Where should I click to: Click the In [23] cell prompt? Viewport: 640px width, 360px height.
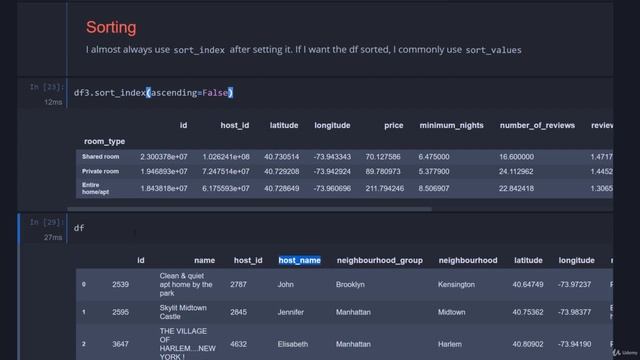tap(46, 87)
